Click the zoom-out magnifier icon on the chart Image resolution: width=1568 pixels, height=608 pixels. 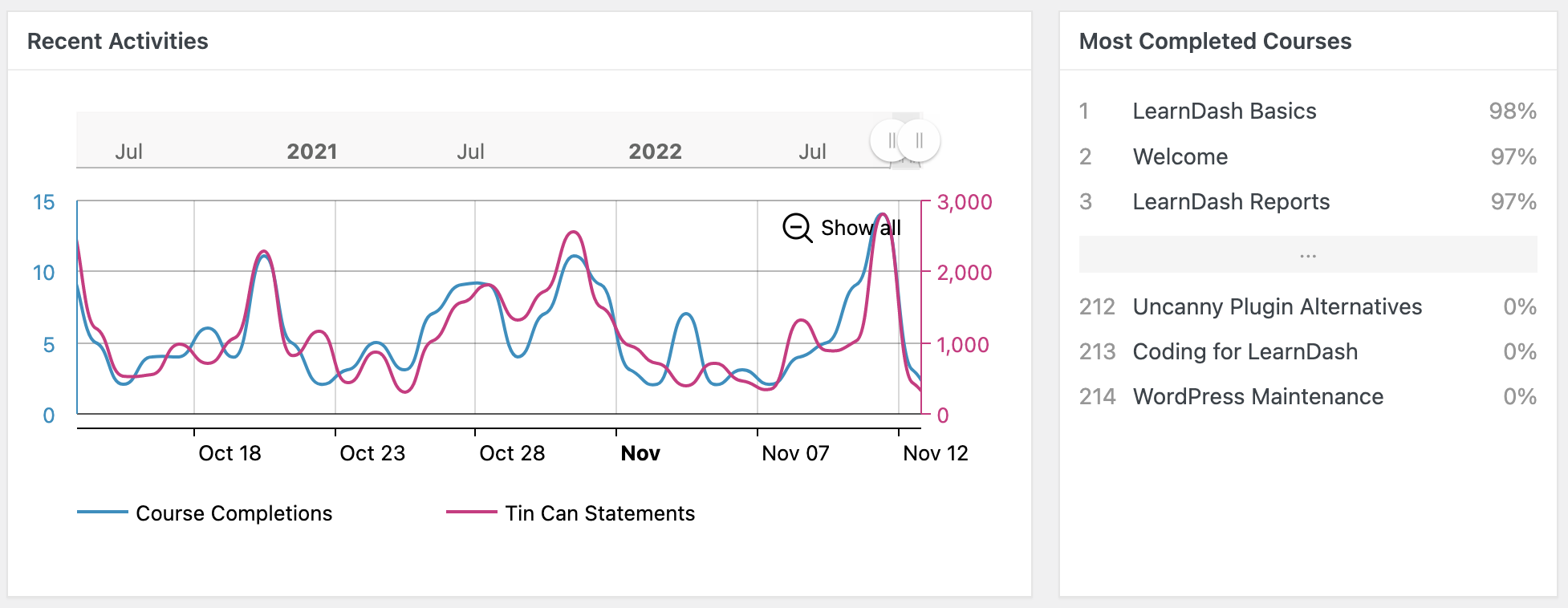796,228
